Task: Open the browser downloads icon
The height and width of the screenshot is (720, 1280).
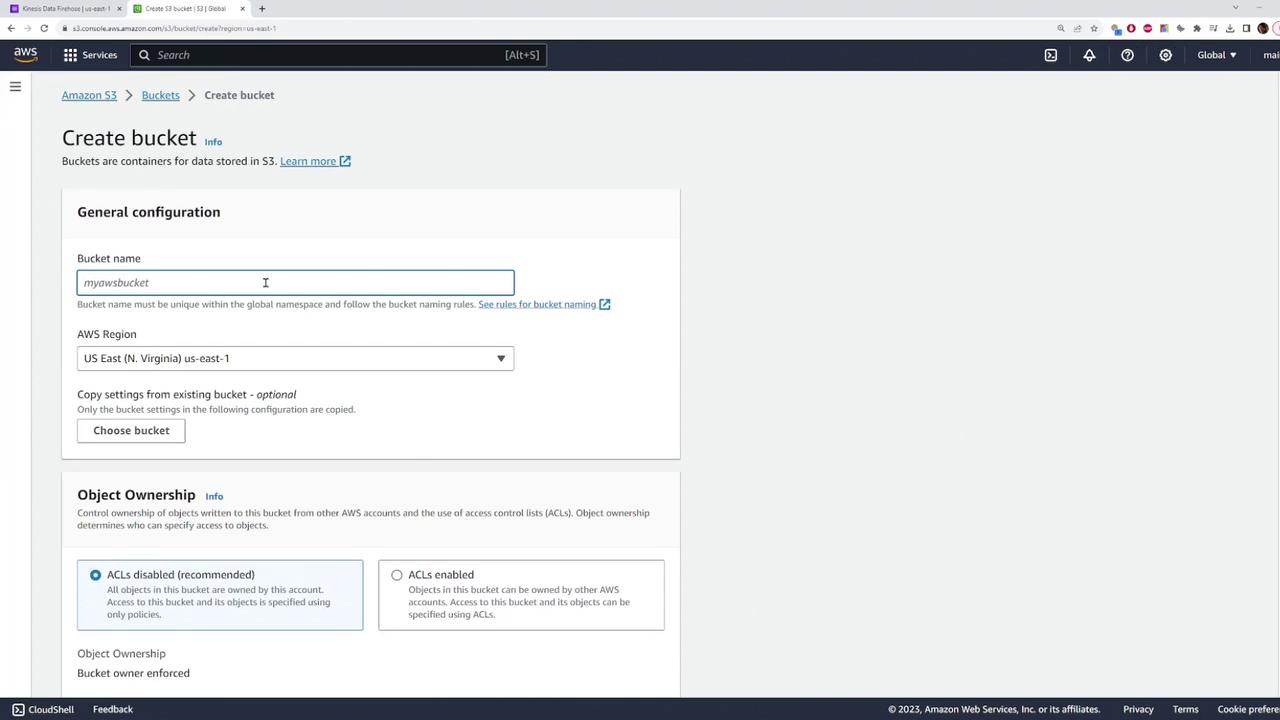Action: [1230, 28]
